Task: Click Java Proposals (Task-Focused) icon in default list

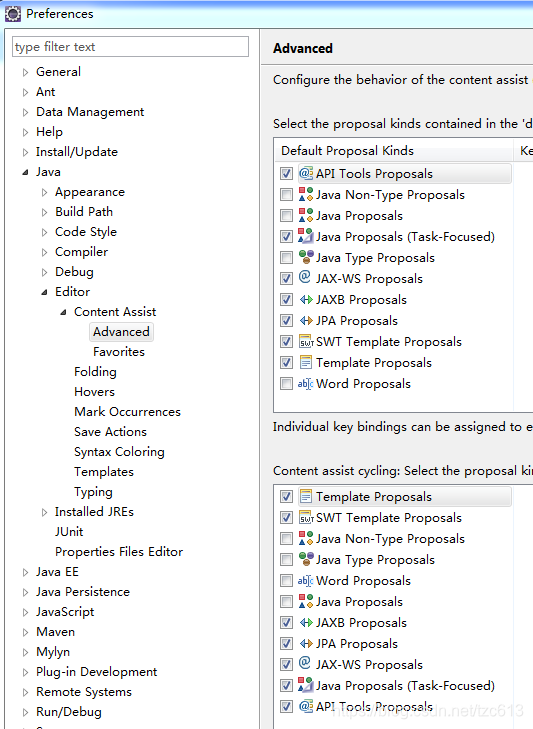Action: [306, 236]
